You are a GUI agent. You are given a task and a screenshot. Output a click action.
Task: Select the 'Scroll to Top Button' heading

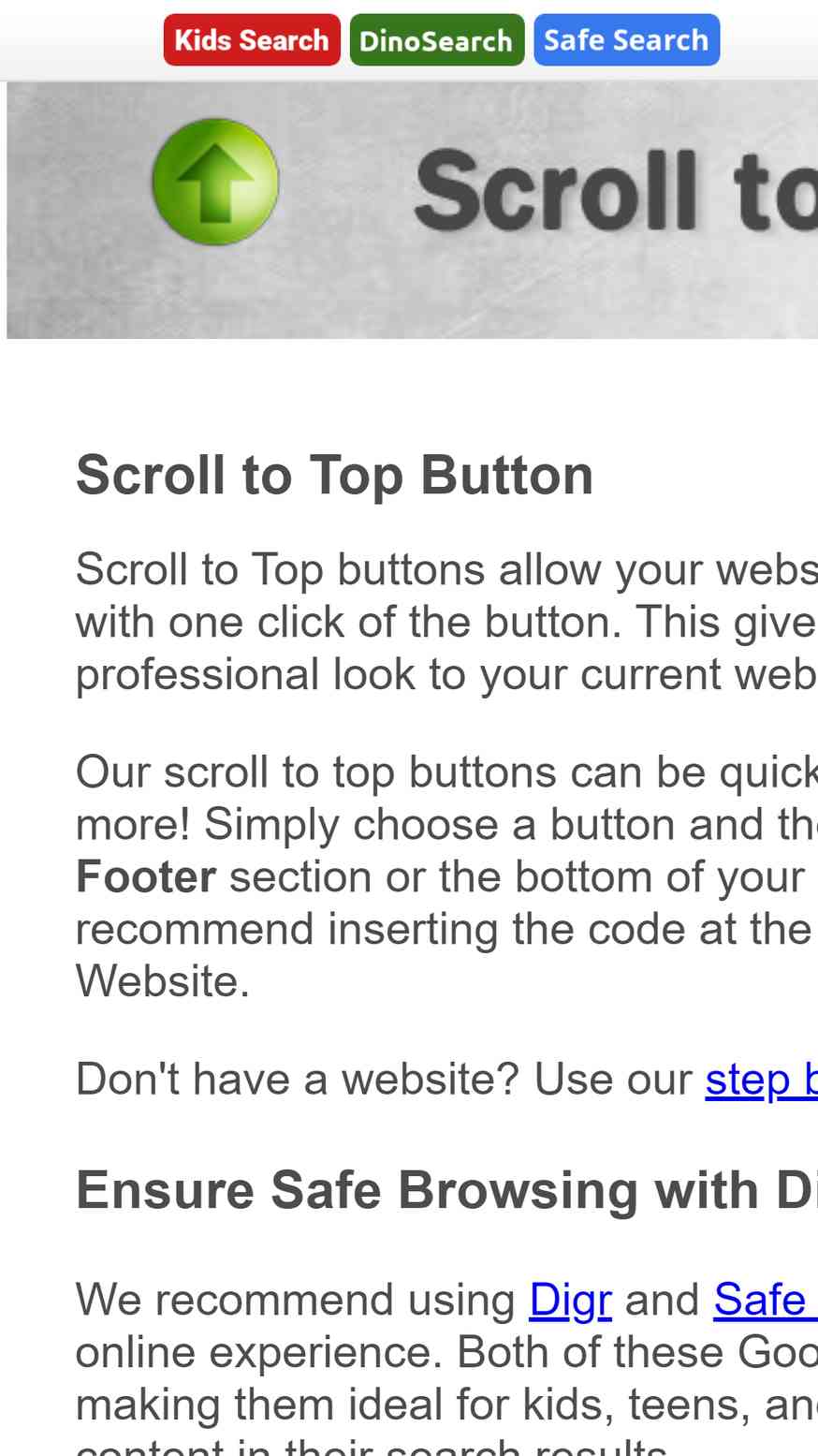[x=335, y=475]
